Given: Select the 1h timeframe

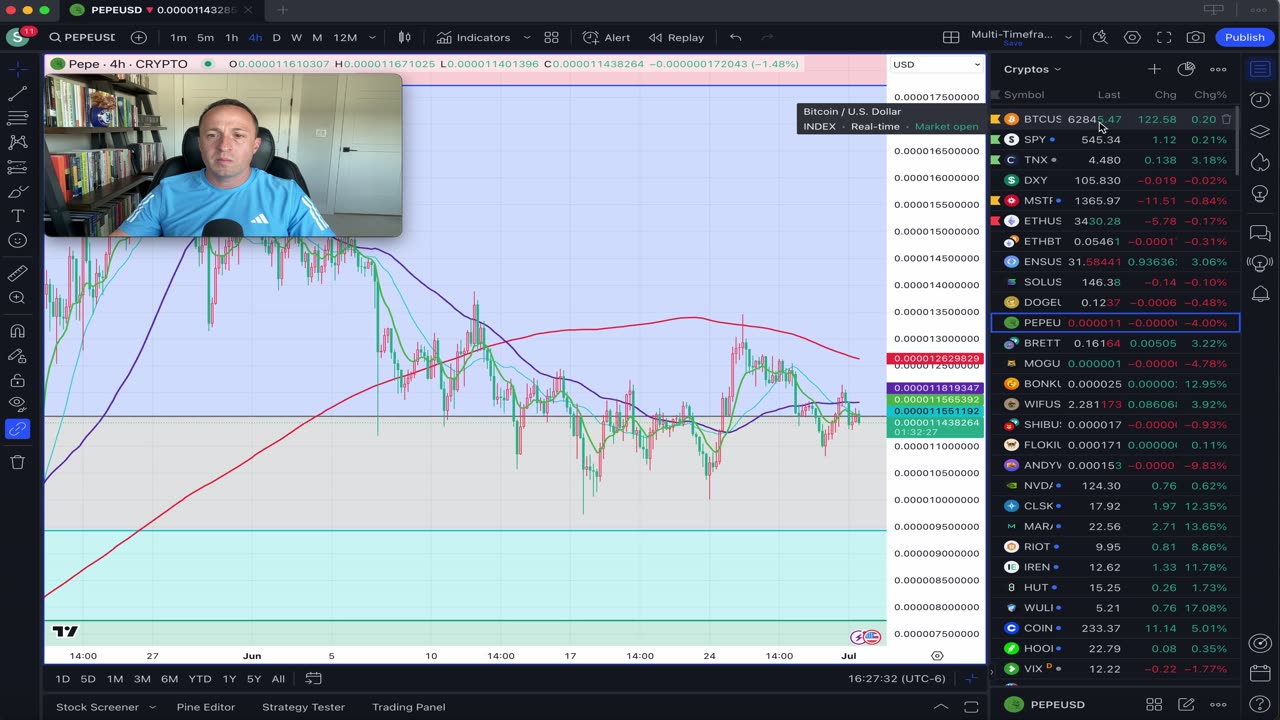Looking at the screenshot, I should point(231,37).
